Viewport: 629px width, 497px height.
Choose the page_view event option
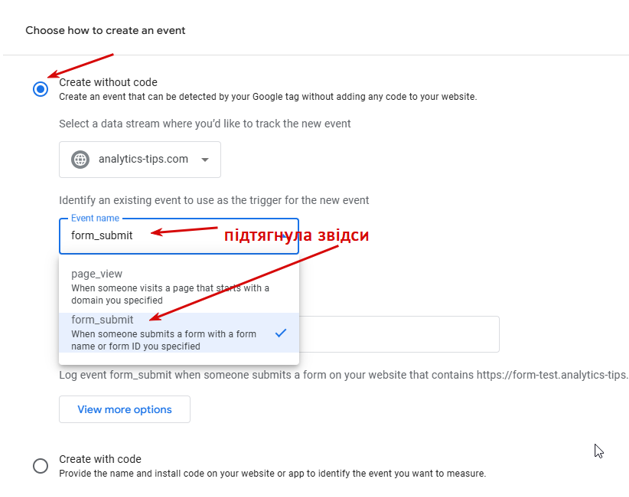(x=97, y=273)
